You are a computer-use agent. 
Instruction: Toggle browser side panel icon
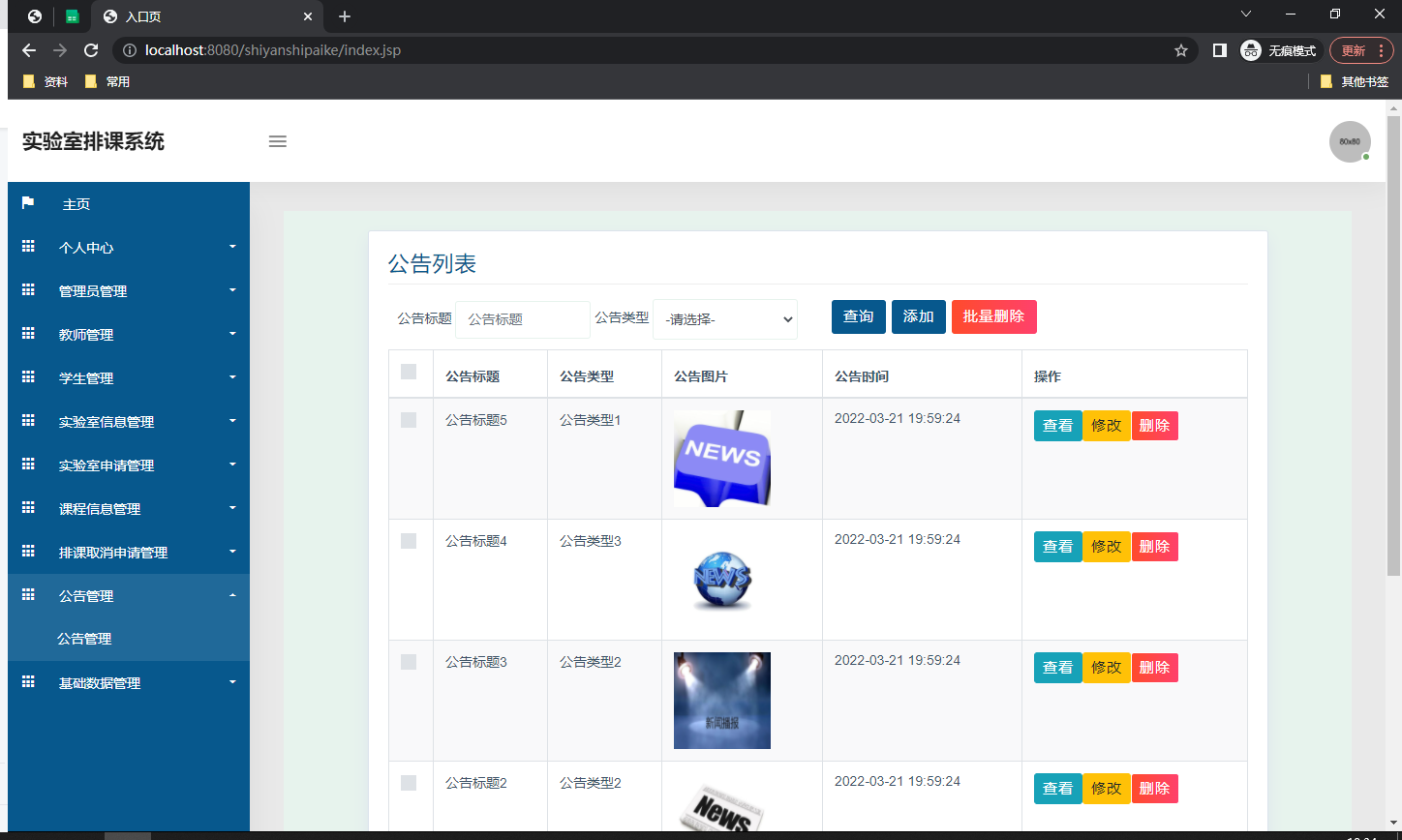[1220, 50]
